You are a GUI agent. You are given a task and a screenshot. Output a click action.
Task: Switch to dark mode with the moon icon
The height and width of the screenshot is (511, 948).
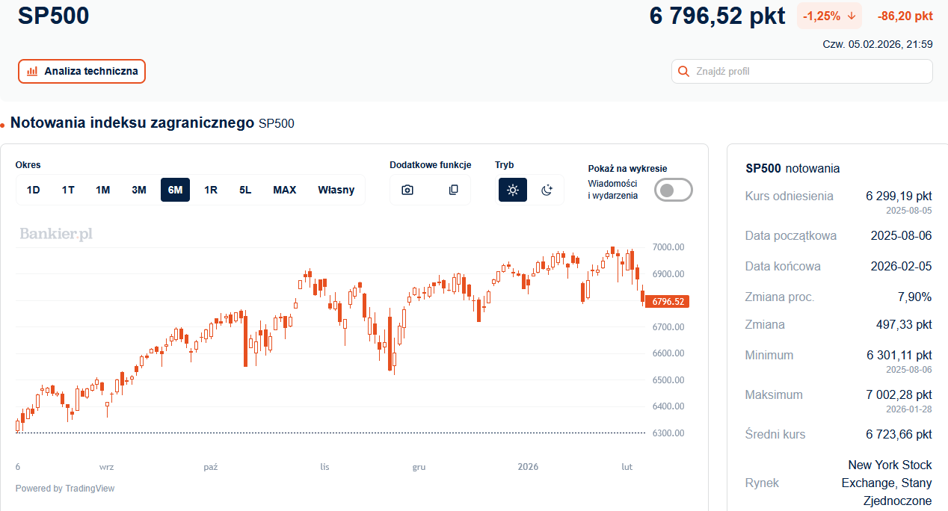tap(547, 190)
